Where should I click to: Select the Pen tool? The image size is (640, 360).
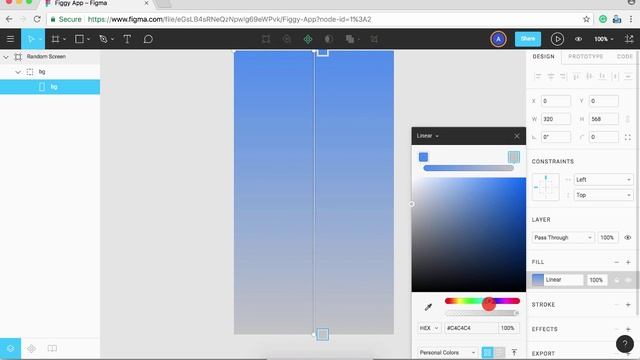pos(103,39)
